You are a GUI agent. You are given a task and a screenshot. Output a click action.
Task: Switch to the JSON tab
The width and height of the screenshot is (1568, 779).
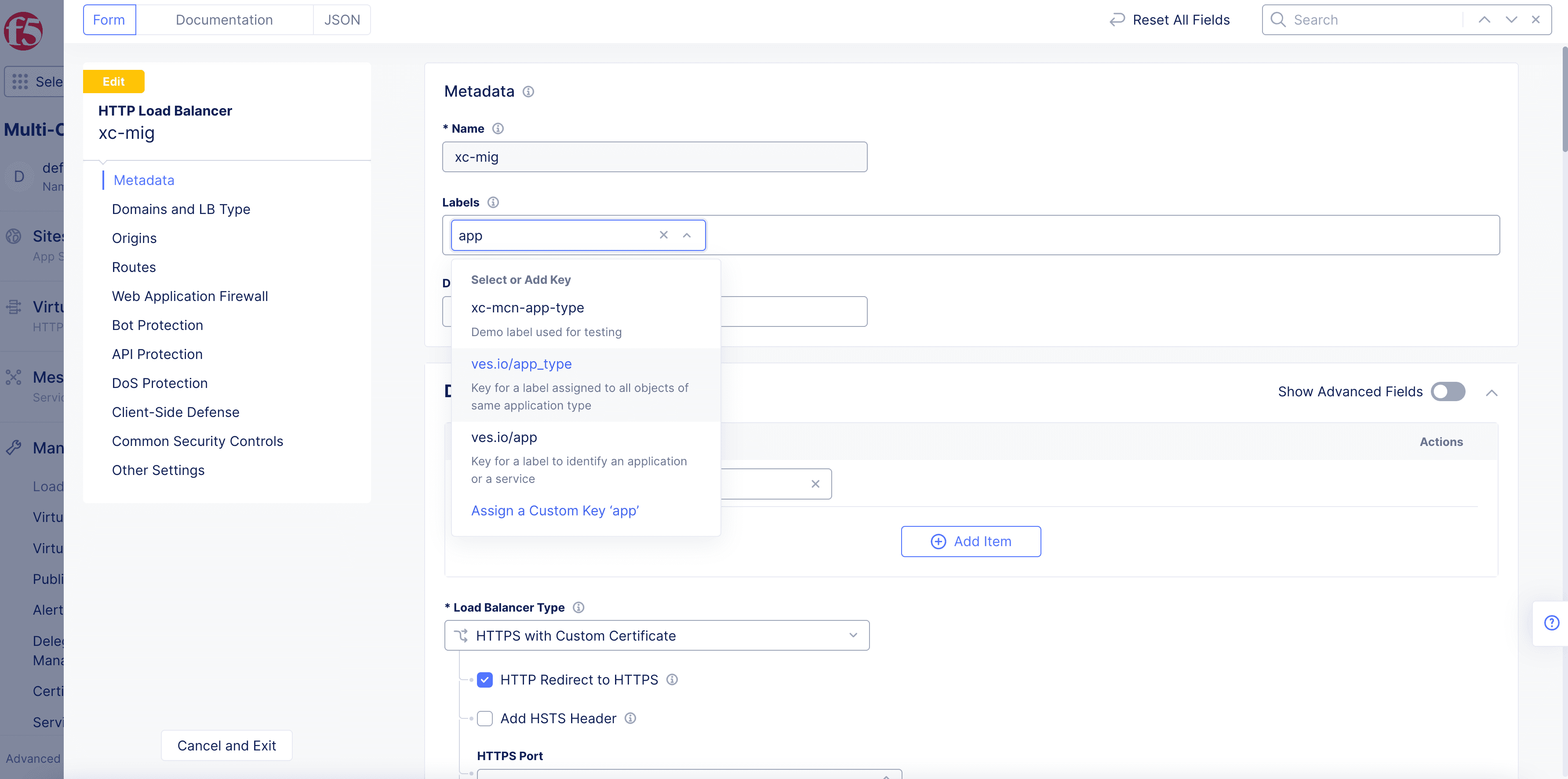[342, 20]
